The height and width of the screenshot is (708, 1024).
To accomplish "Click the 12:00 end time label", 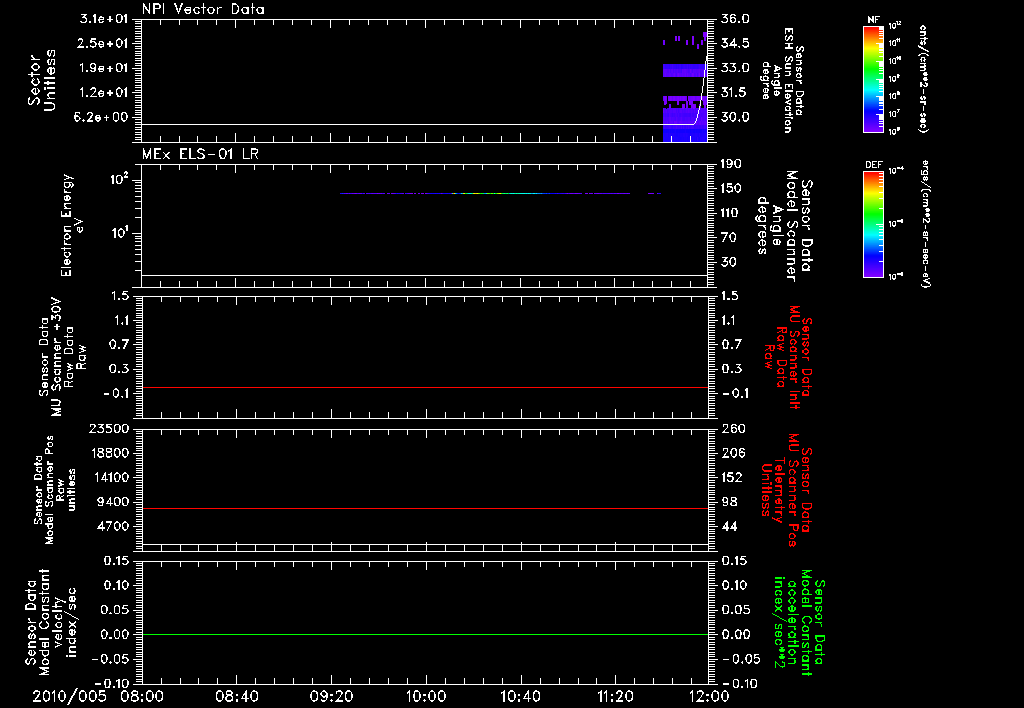I will point(709,696).
